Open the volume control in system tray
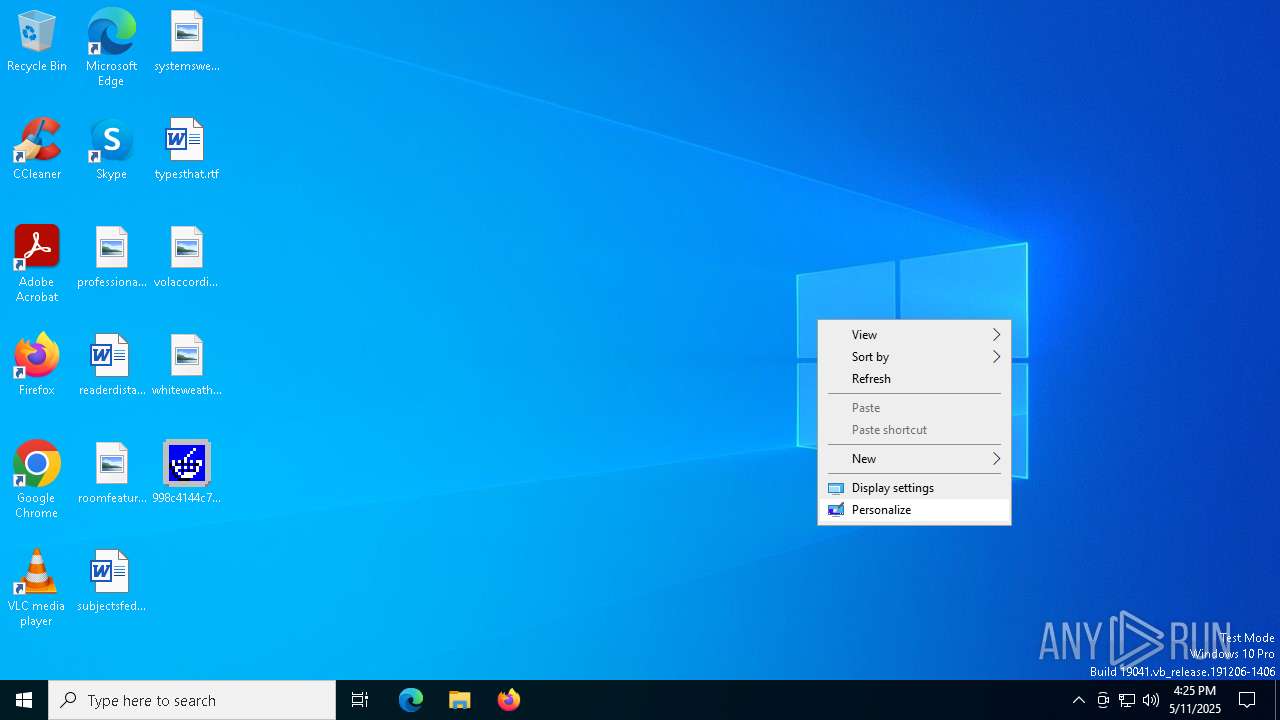Screen dimensions: 1280x720 coord(1151,700)
